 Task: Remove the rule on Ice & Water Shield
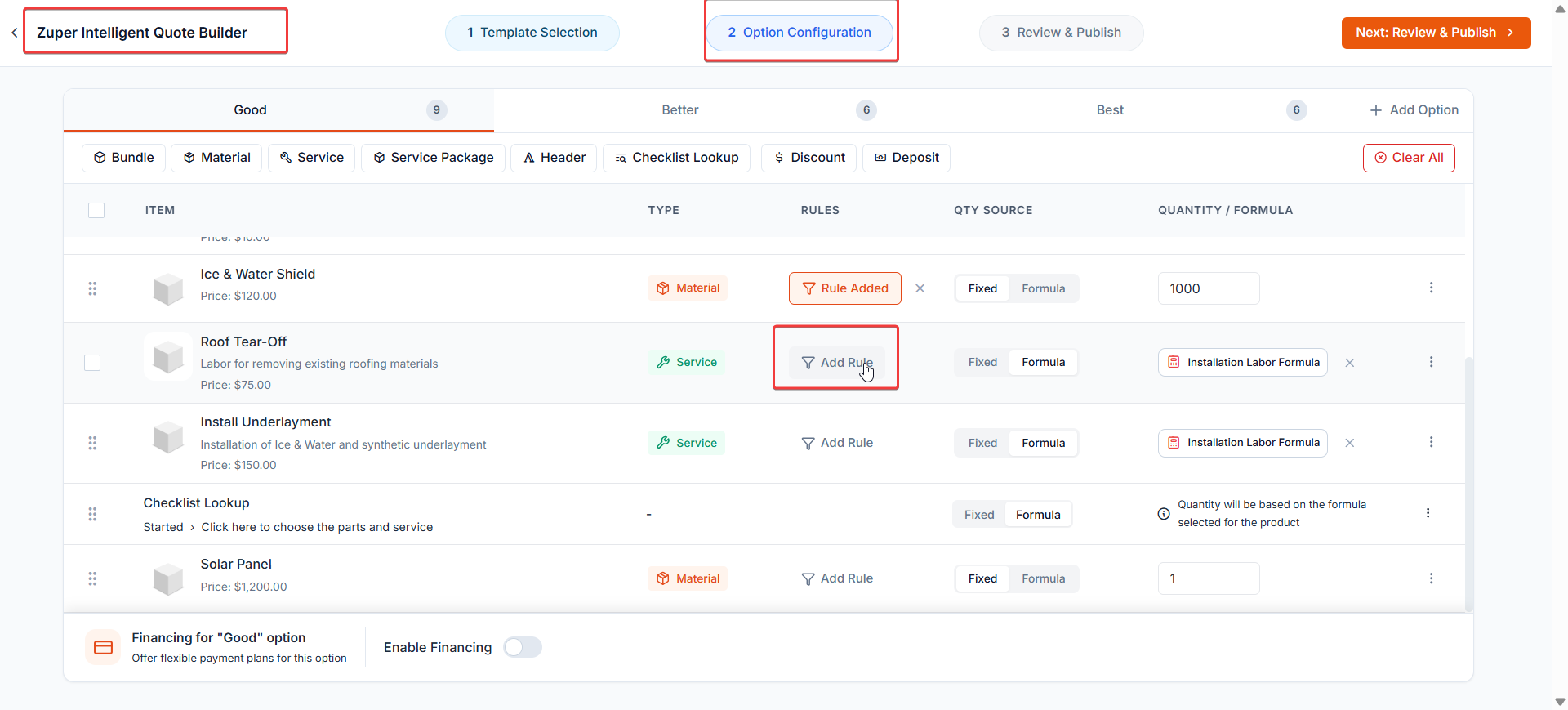tap(920, 288)
